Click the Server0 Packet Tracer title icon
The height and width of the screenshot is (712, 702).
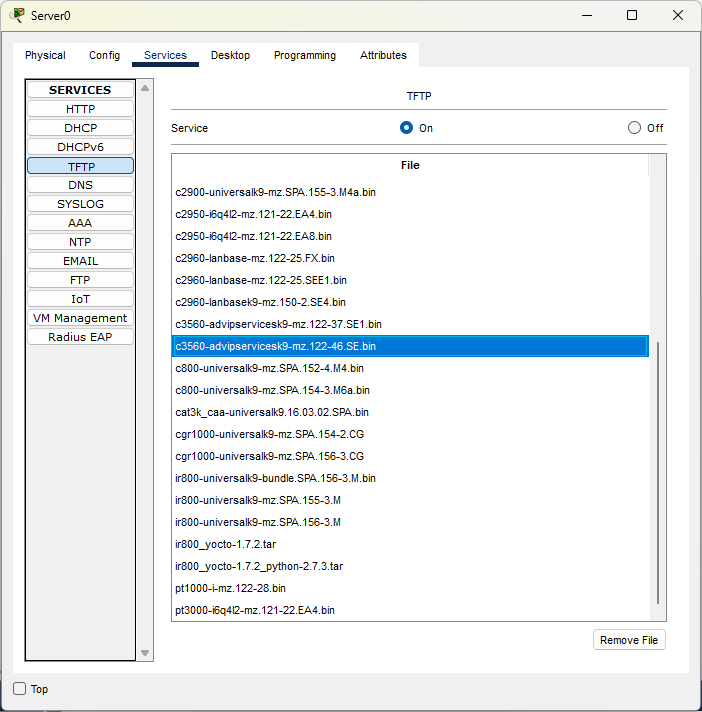click(x=17, y=15)
